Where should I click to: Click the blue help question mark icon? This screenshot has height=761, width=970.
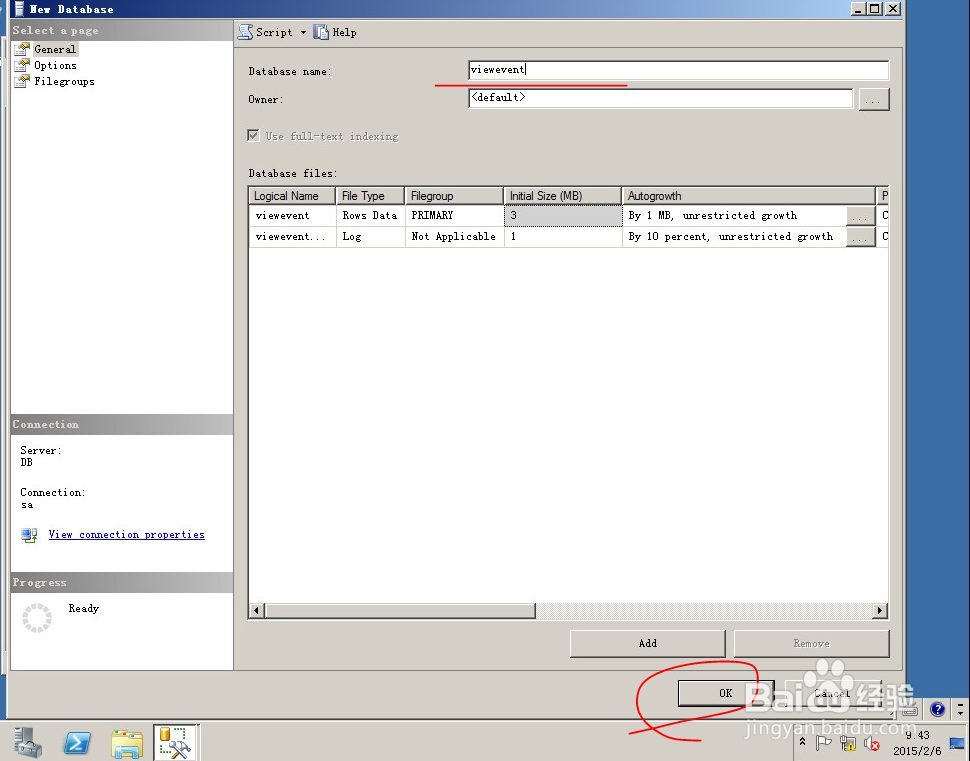click(x=937, y=709)
